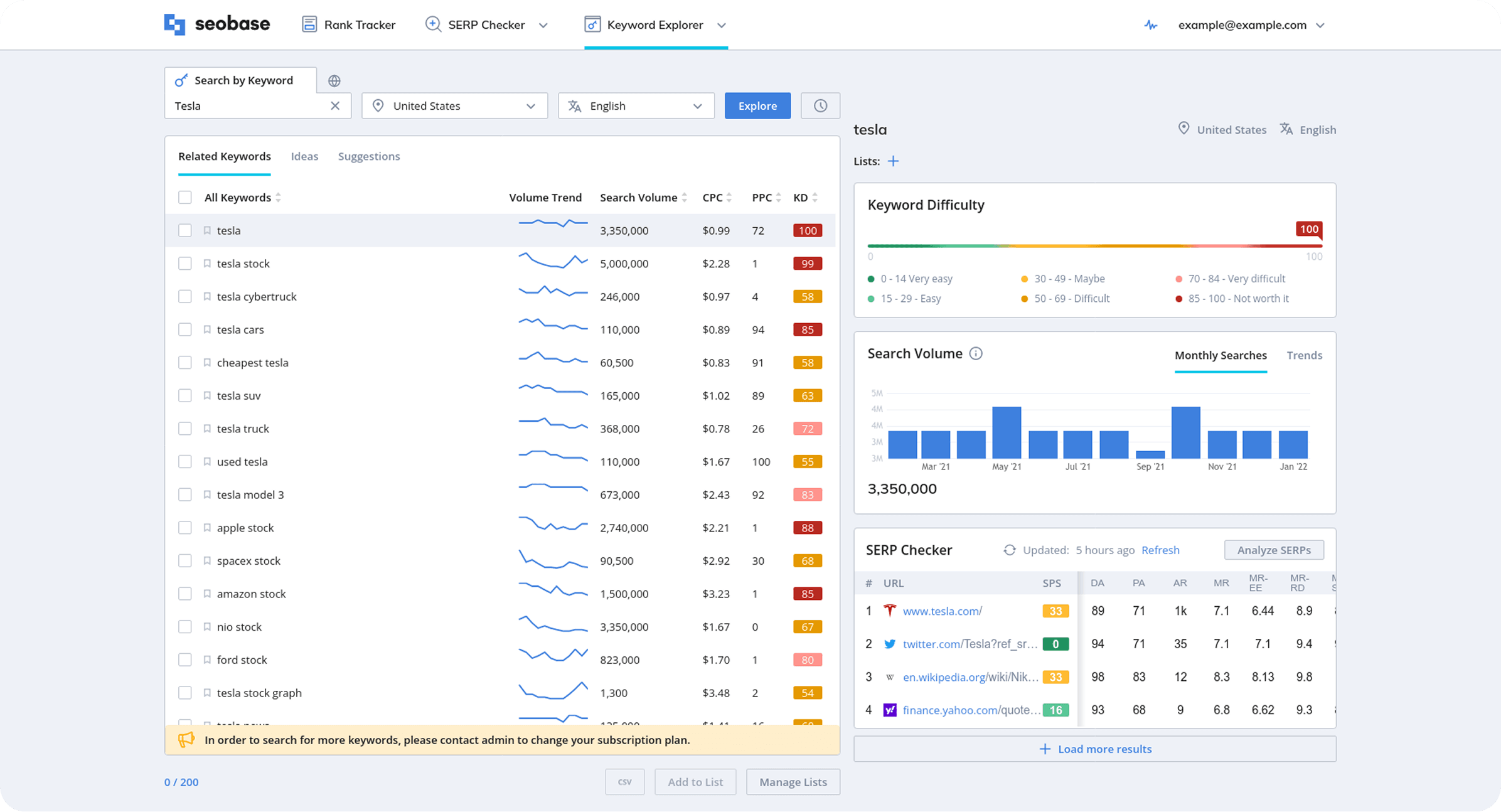Bookmark the nio stock keyword
Screen dimensions: 1501x812
(x=207, y=627)
